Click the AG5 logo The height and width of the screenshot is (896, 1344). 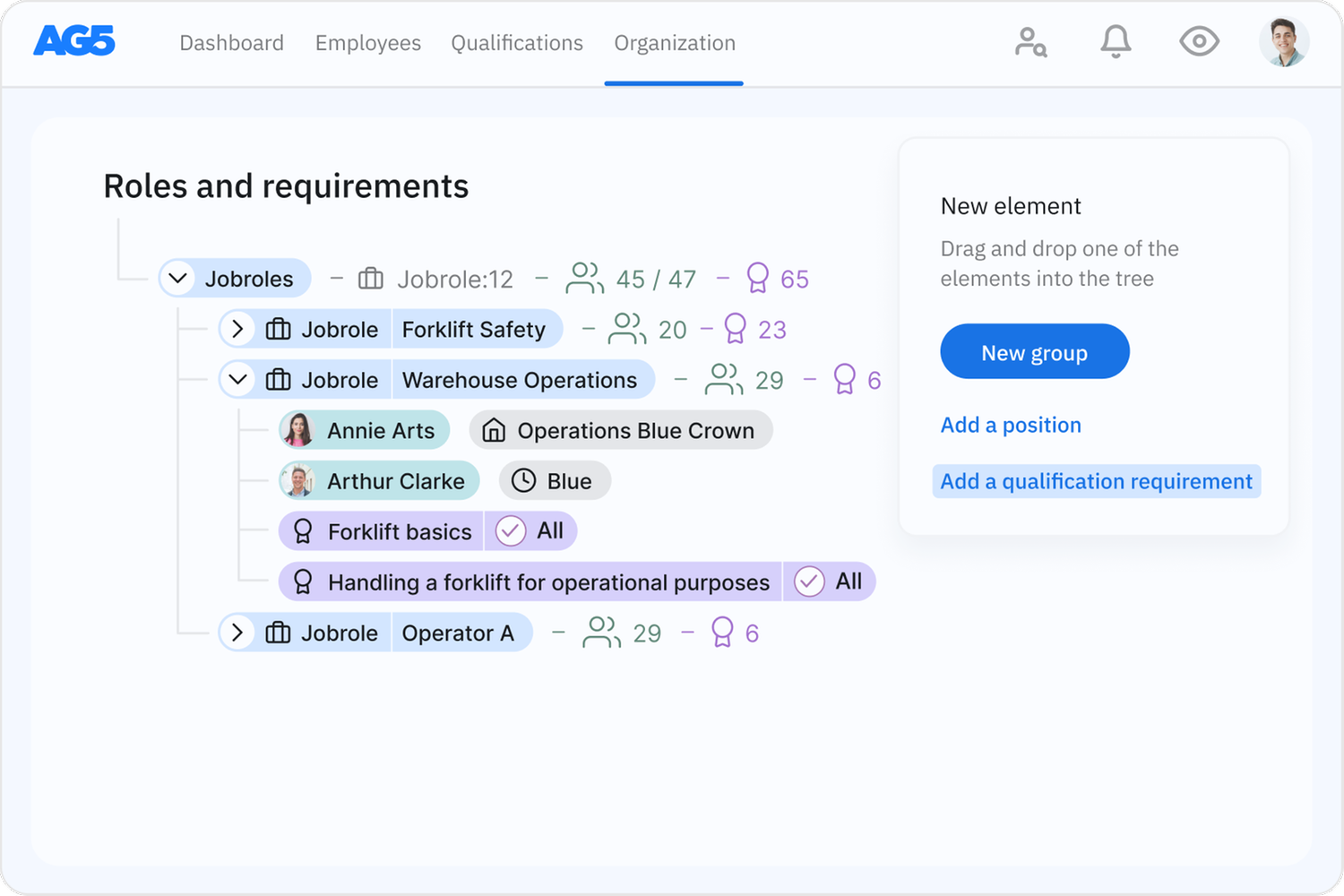tap(74, 41)
